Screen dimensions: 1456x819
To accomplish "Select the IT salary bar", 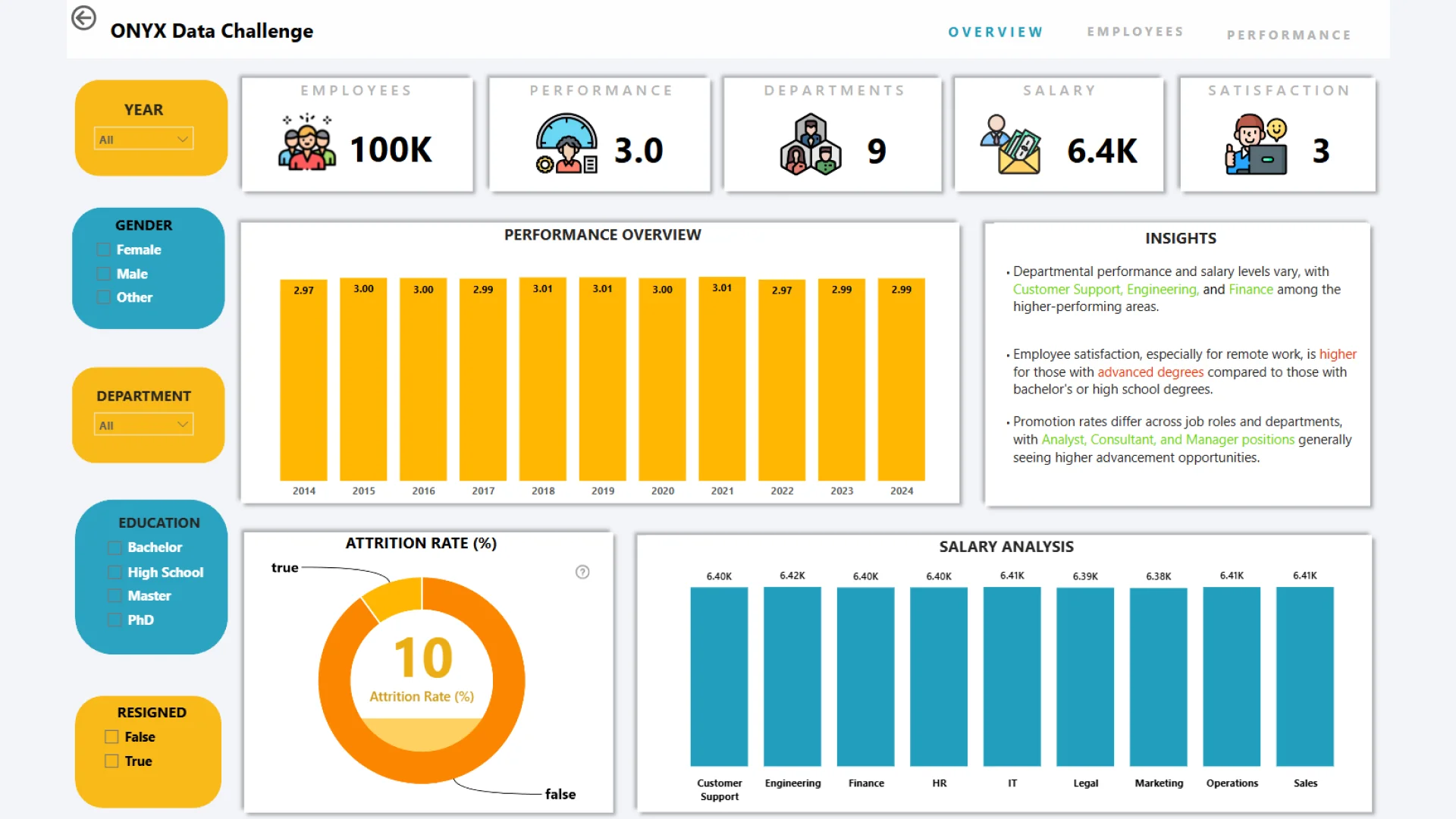I will [x=1012, y=676].
